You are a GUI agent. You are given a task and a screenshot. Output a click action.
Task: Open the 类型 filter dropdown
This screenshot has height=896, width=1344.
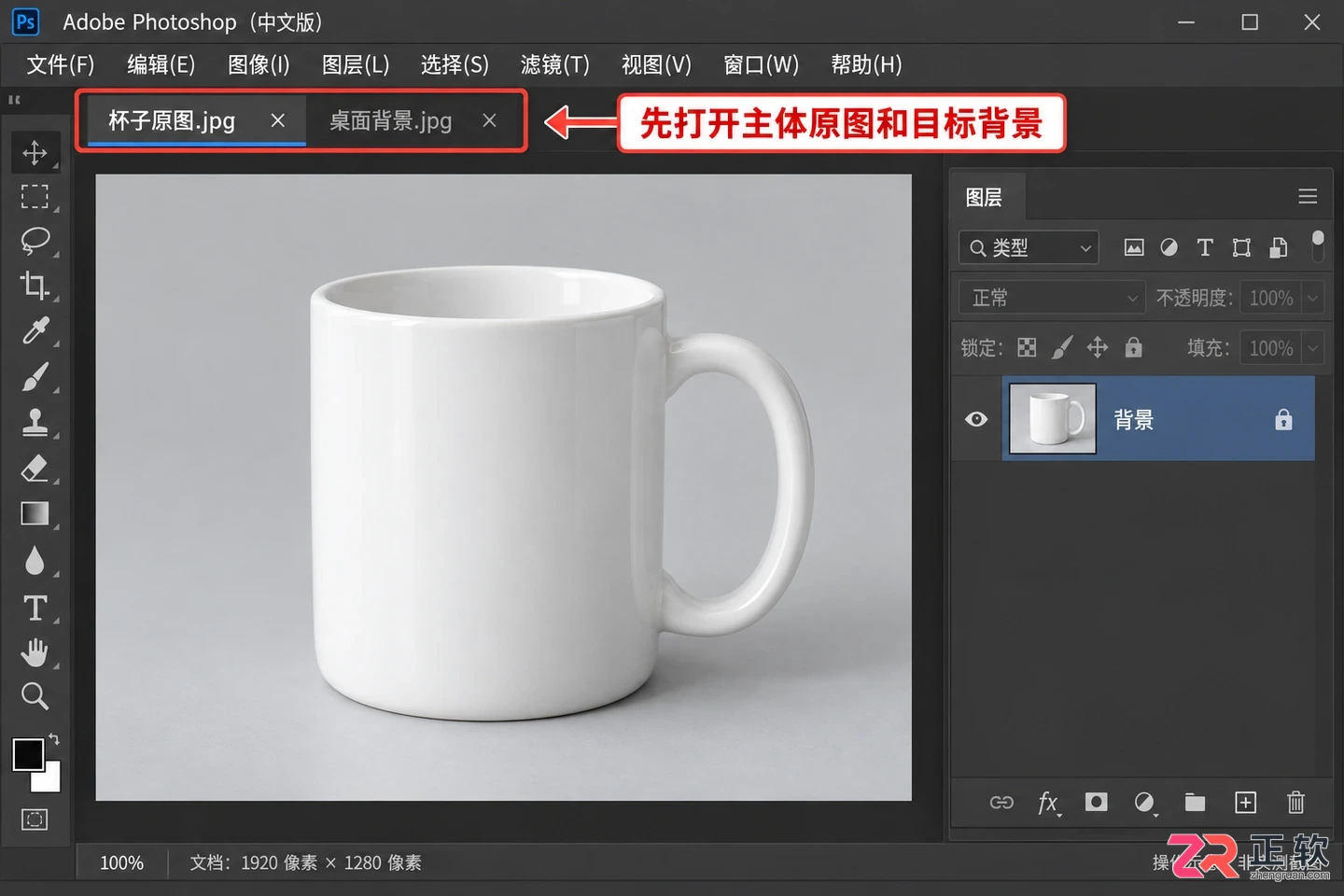[1029, 247]
